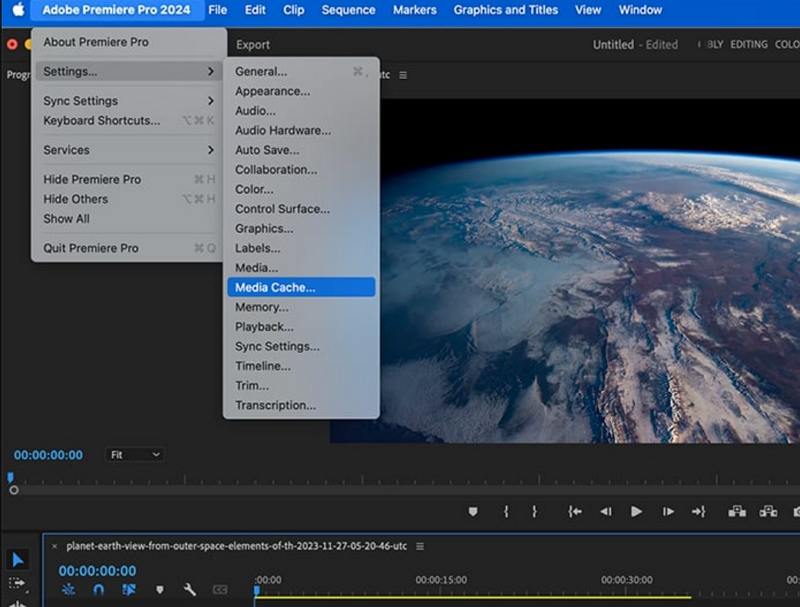Open Graphics settings
Screen dimensions: 800x607
(301, 229)
